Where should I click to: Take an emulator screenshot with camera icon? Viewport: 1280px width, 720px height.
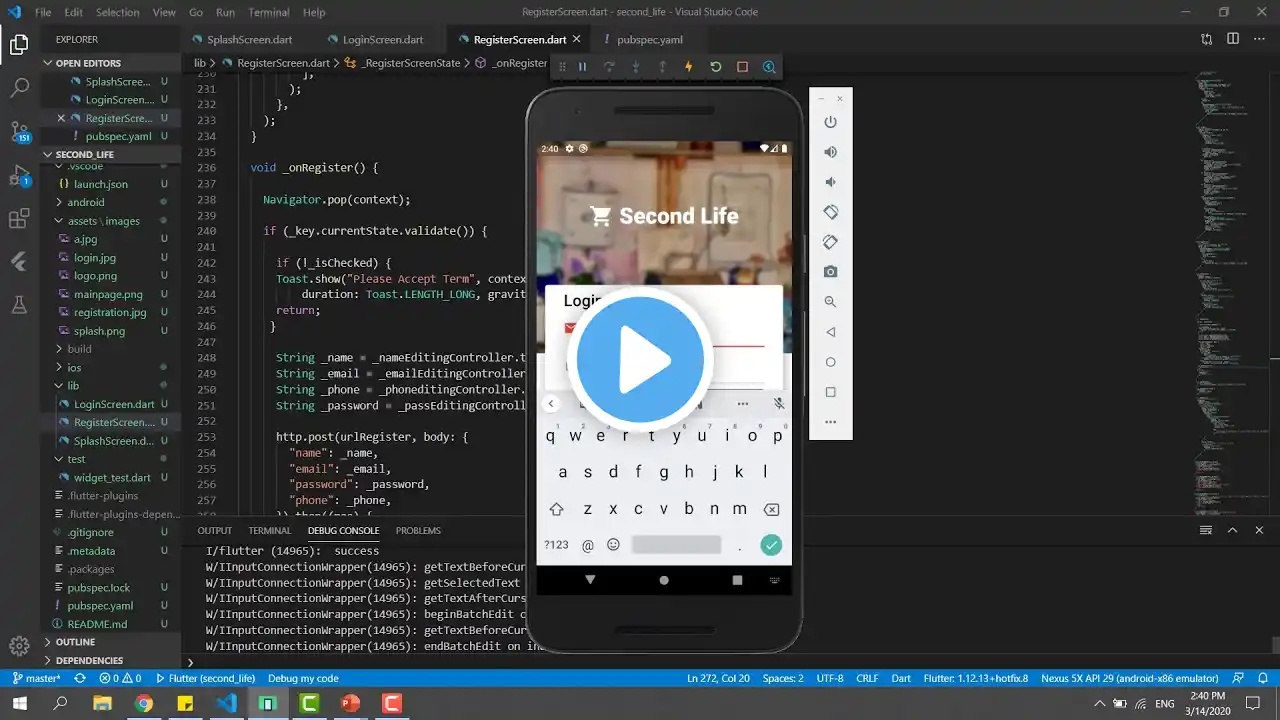coord(830,272)
